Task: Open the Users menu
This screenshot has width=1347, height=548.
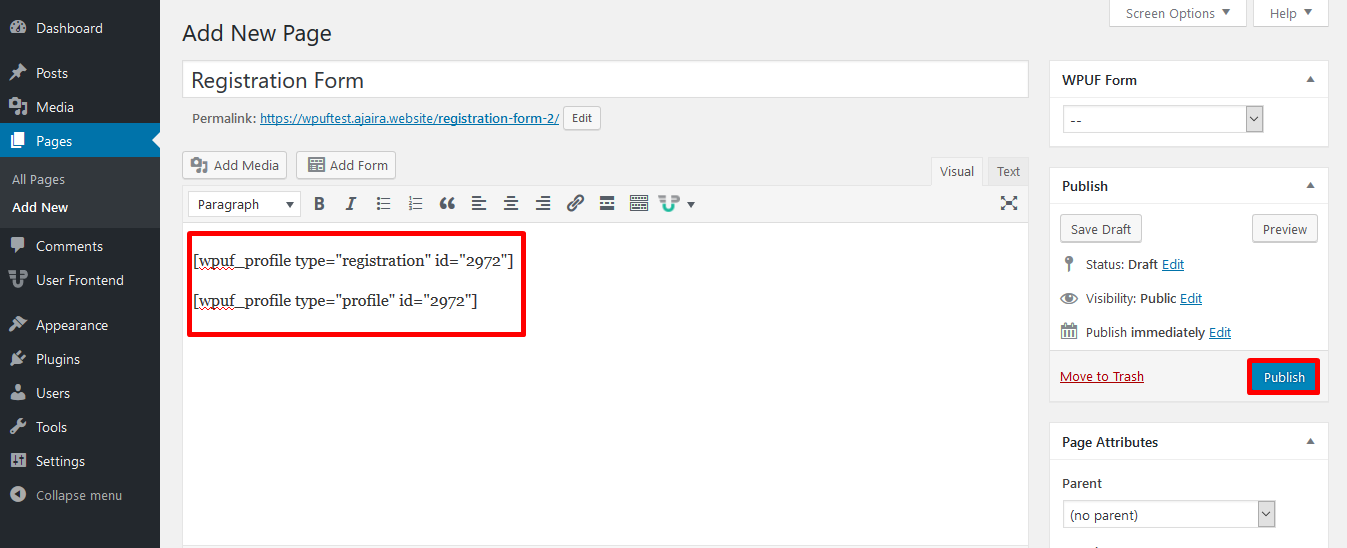Action: (x=80, y=393)
